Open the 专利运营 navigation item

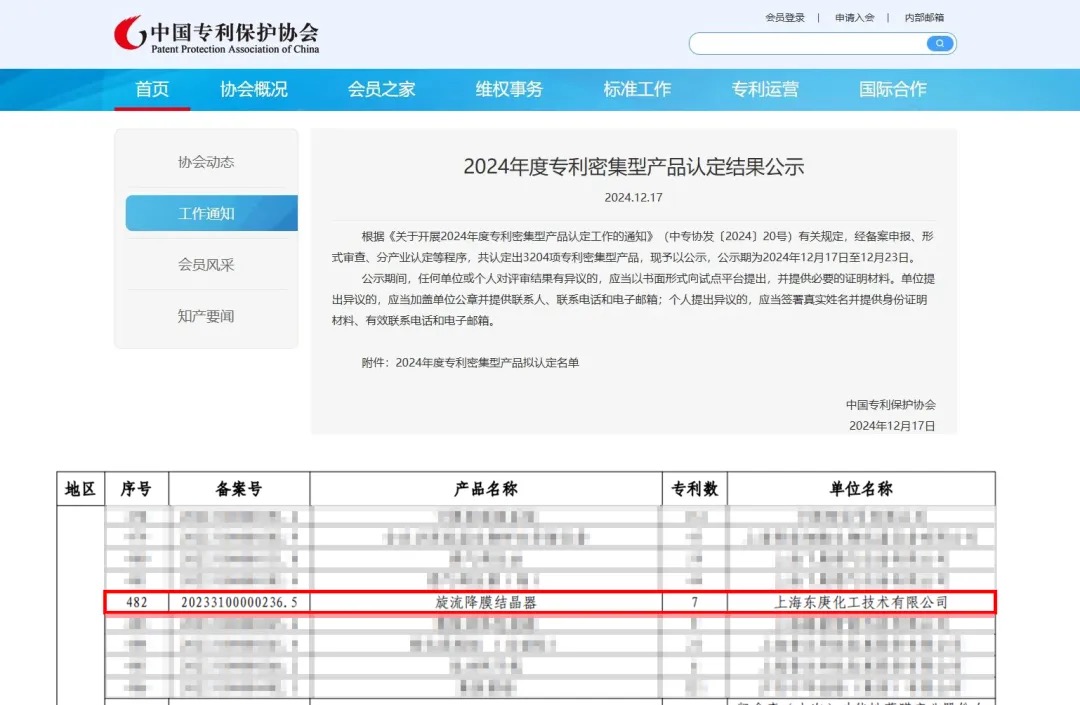pyautogui.click(x=765, y=89)
